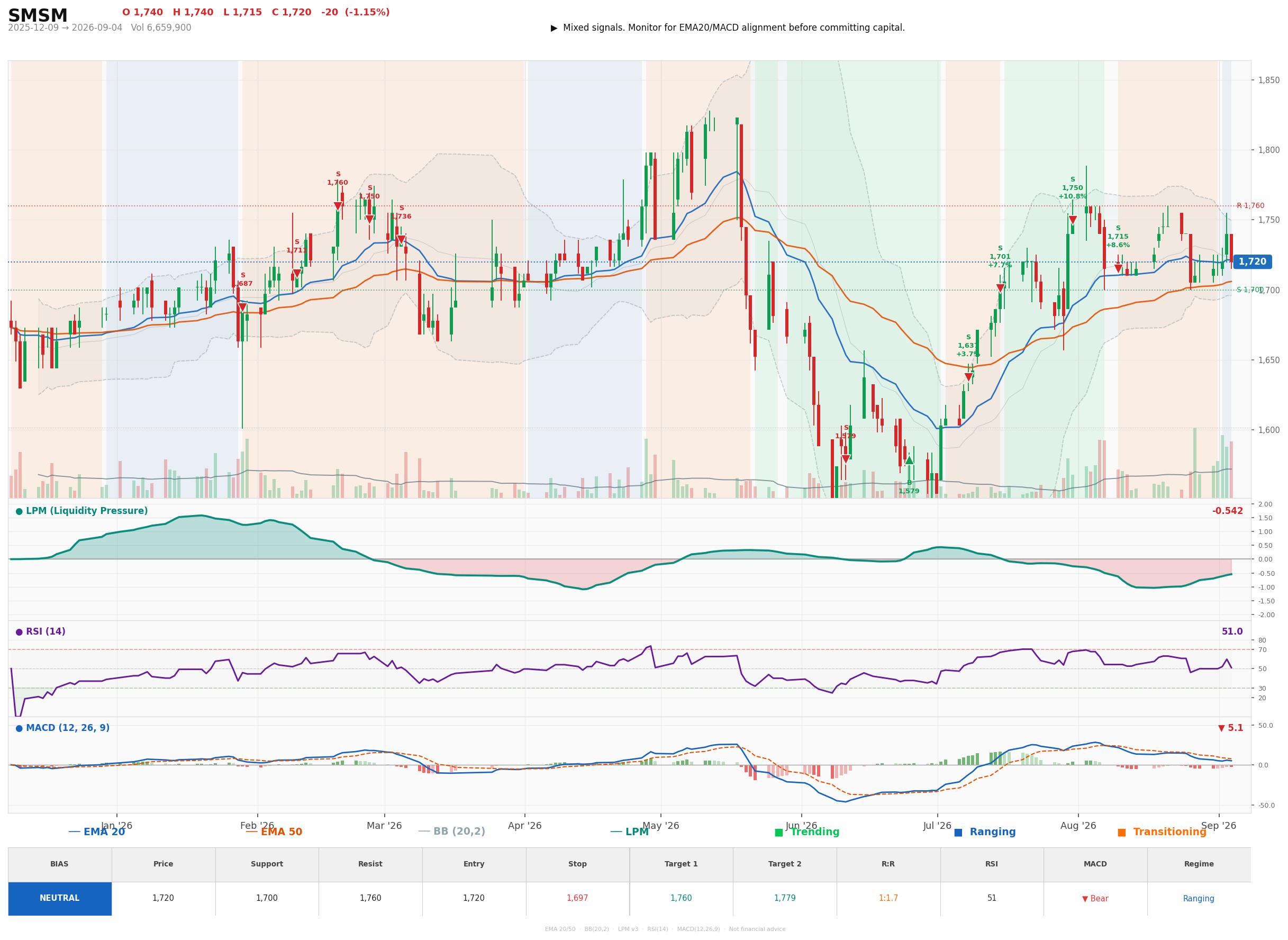
Task: Click the Target 2 value 1,779
Action: click(785, 899)
